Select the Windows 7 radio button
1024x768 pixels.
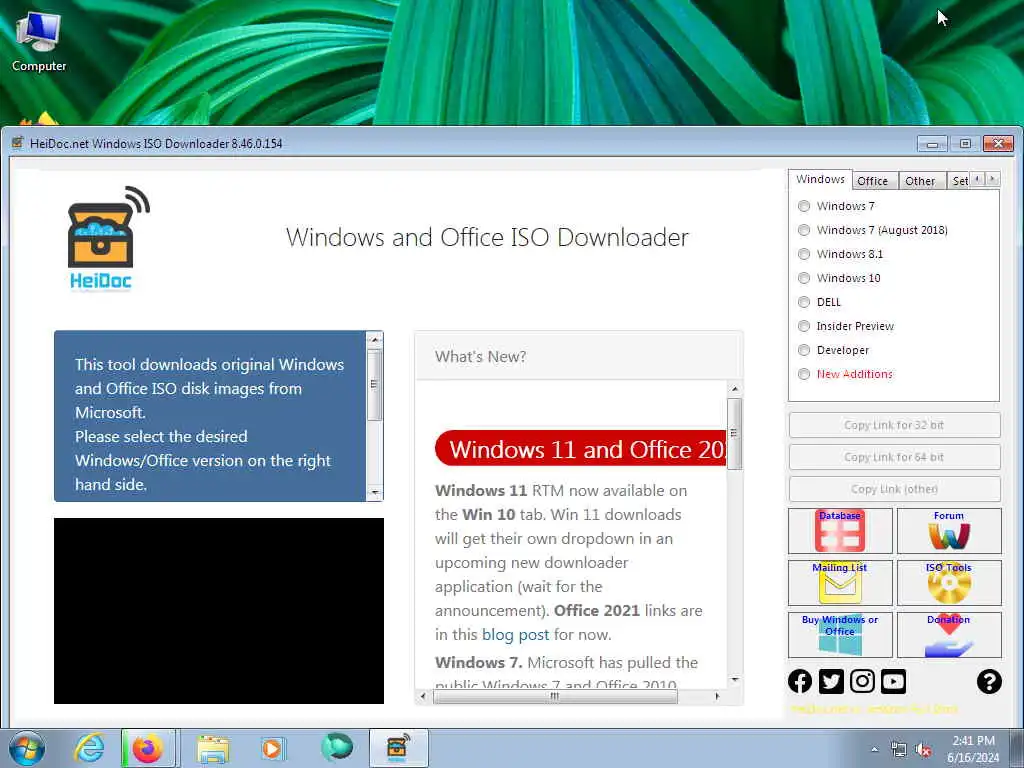coord(804,206)
